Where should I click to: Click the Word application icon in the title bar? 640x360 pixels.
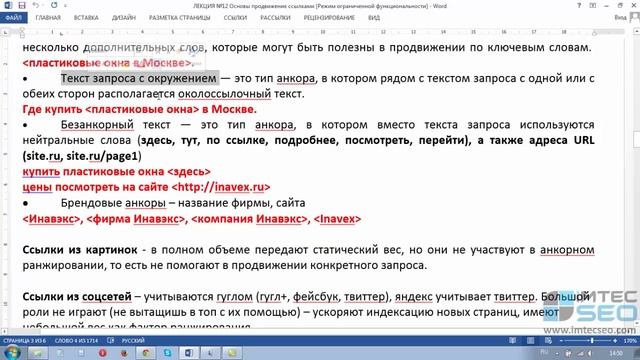(8, 6)
